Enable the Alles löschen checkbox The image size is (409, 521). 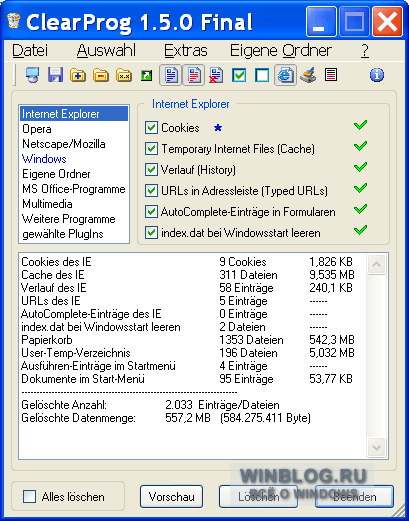[29, 497]
